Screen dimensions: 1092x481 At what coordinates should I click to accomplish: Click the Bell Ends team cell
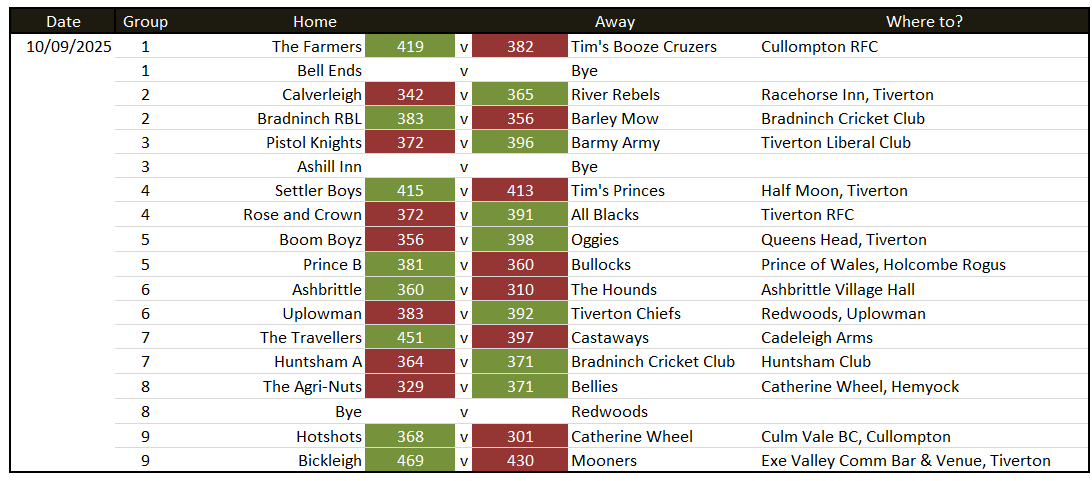329,71
